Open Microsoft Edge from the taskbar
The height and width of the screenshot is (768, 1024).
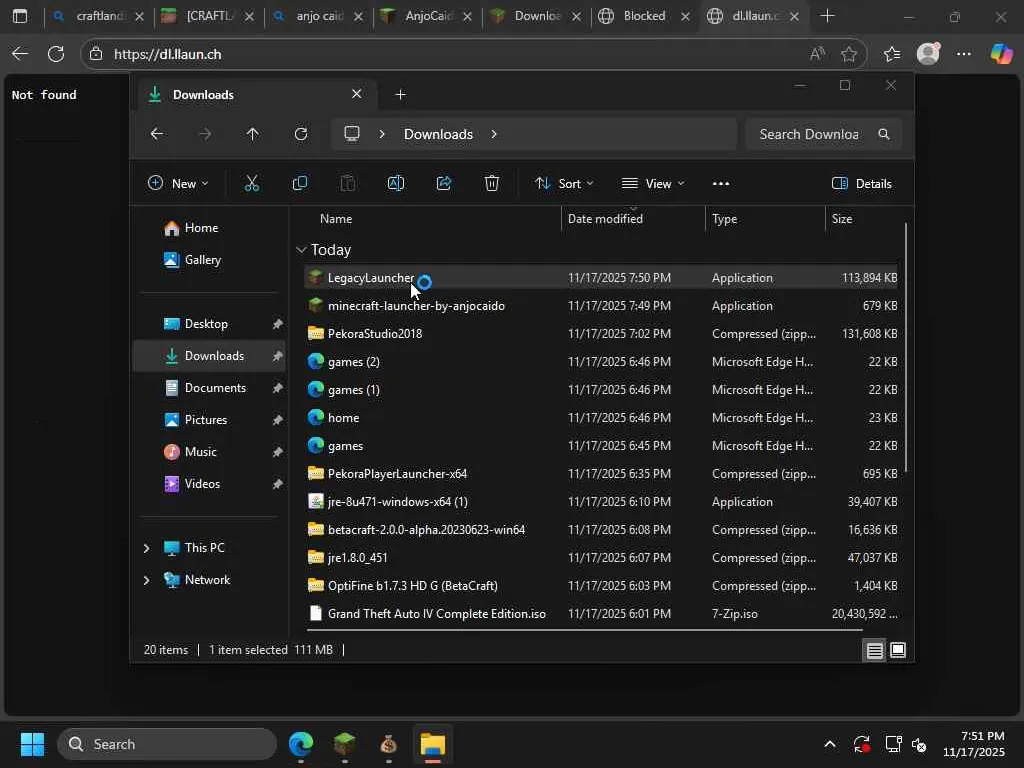(x=301, y=744)
